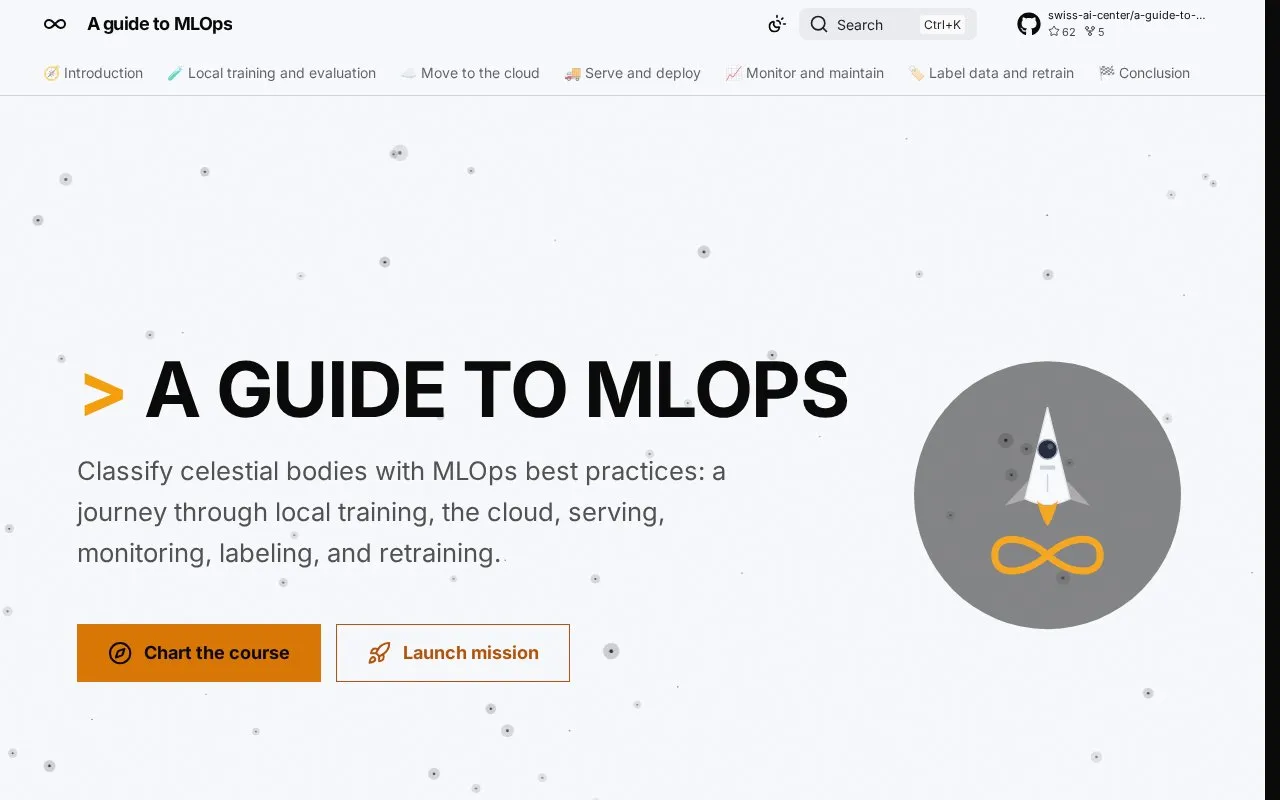
Task: Click compass icon in Chart the course
Action: (120, 653)
